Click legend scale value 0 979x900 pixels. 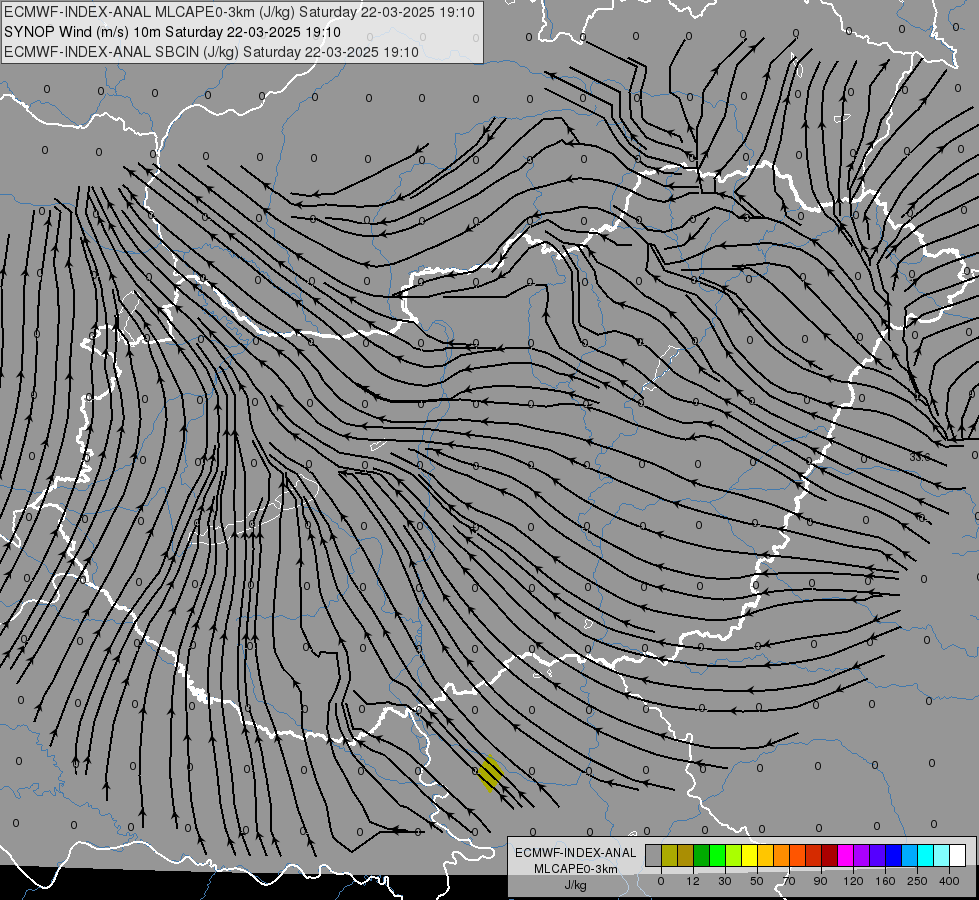[661, 881]
